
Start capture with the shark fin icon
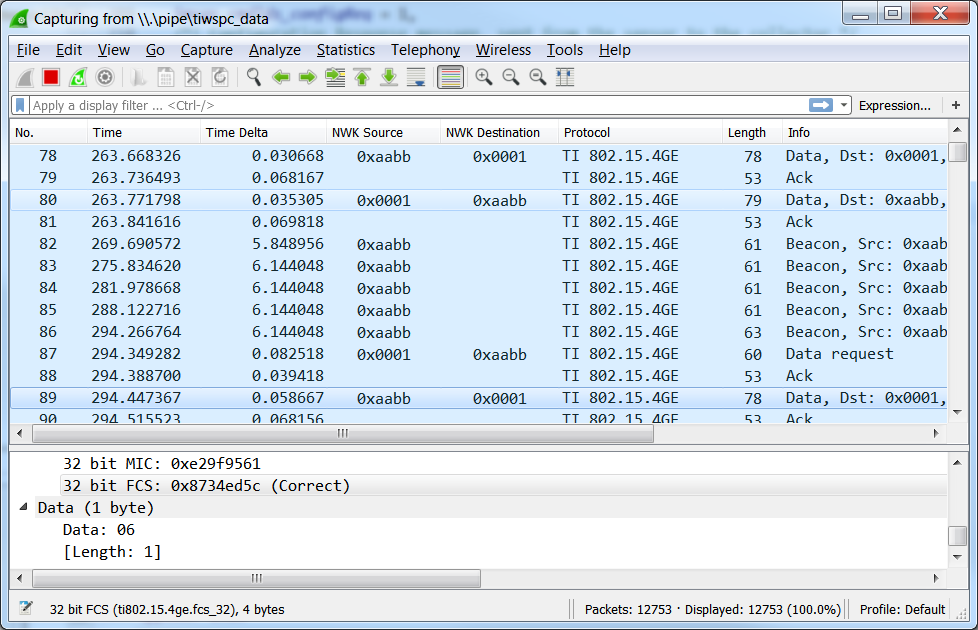click(x=25, y=77)
